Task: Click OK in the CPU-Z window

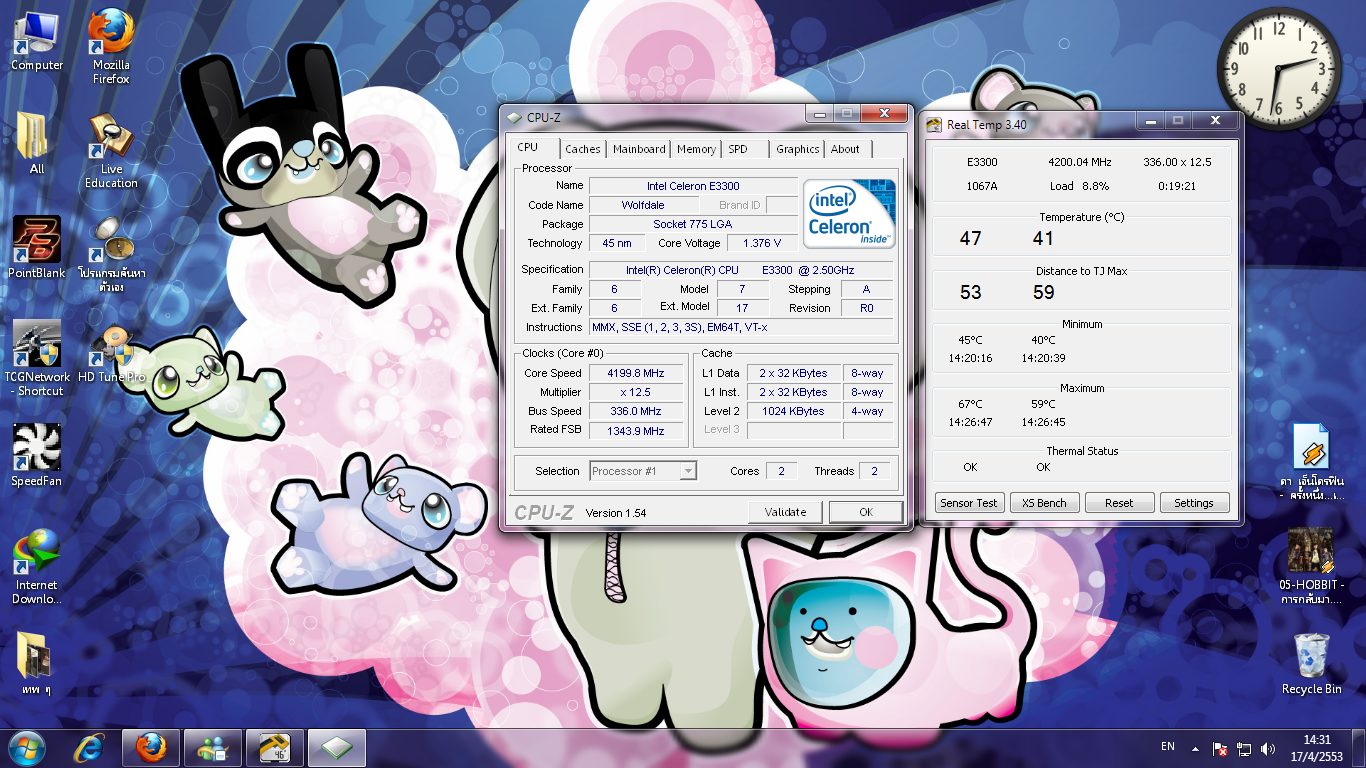Action: click(x=866, y=512)
